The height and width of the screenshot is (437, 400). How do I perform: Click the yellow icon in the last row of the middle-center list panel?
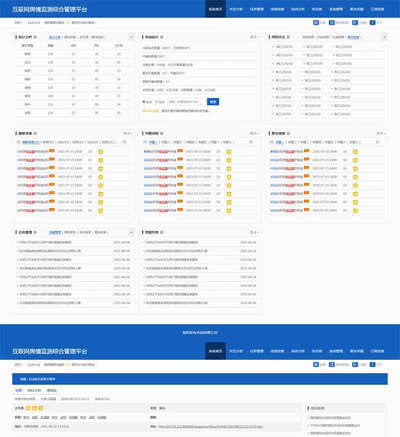click(x=229, y=211)
